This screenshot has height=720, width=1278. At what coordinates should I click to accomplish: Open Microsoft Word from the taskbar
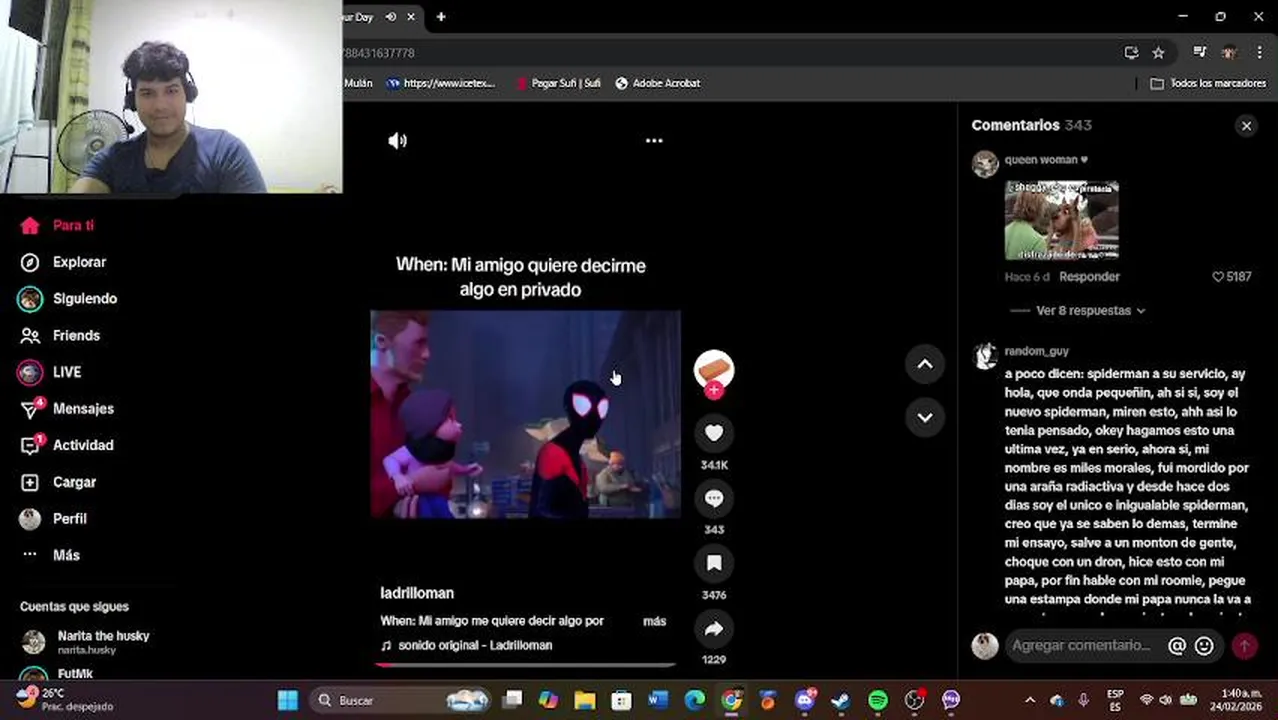click(x=658, y=700)
